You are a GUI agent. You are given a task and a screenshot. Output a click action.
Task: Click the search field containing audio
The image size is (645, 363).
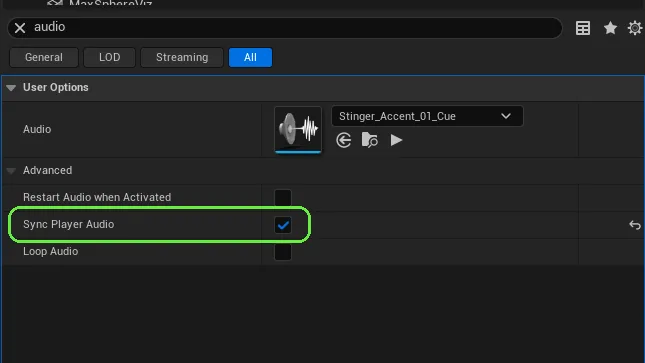click(285, 28)
